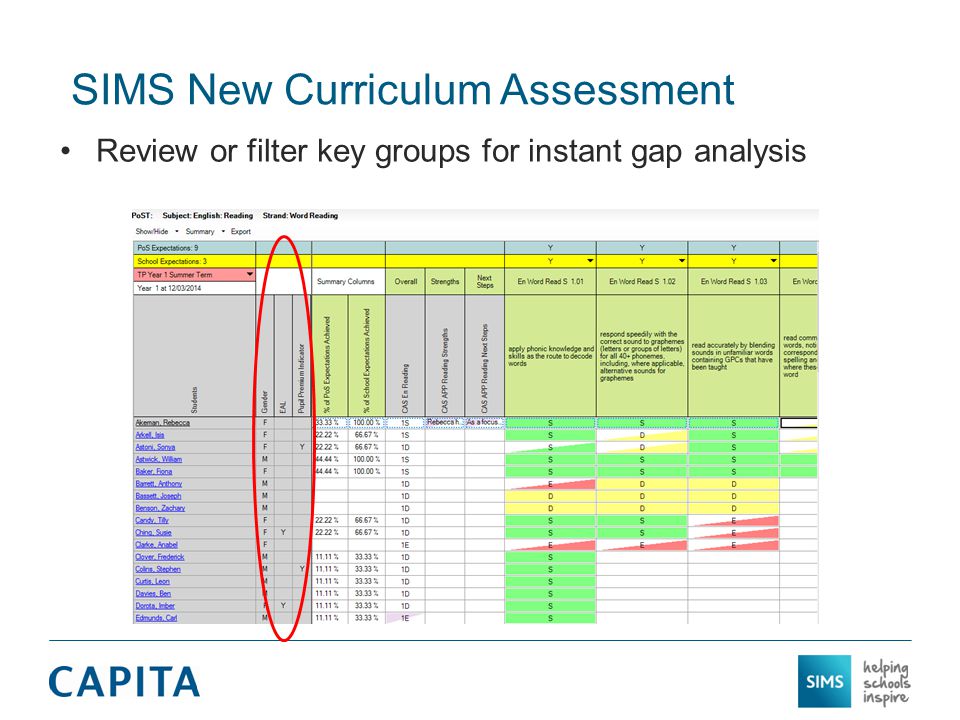This screenshot has height=720, width=960.
Task: Open student link Clarke, Anabel
Action: [156, 545]
